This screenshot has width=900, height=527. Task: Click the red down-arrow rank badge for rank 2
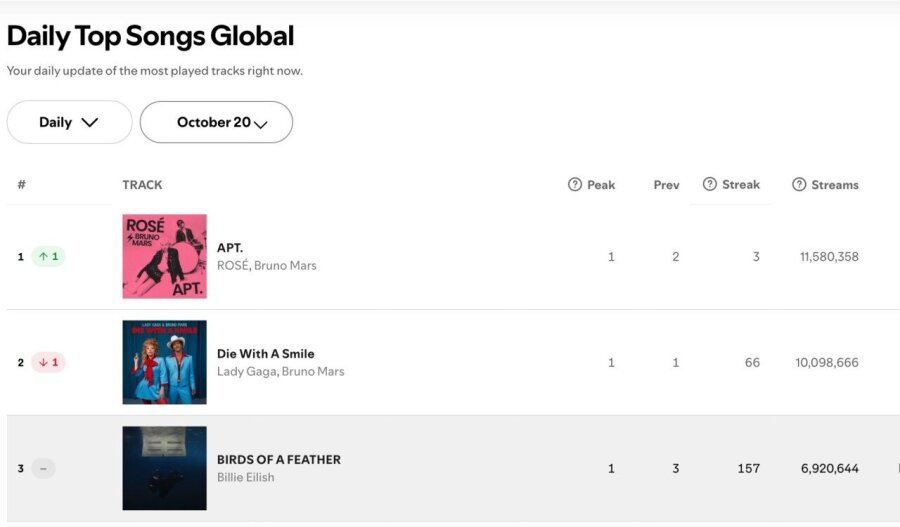tap(48, 363)
